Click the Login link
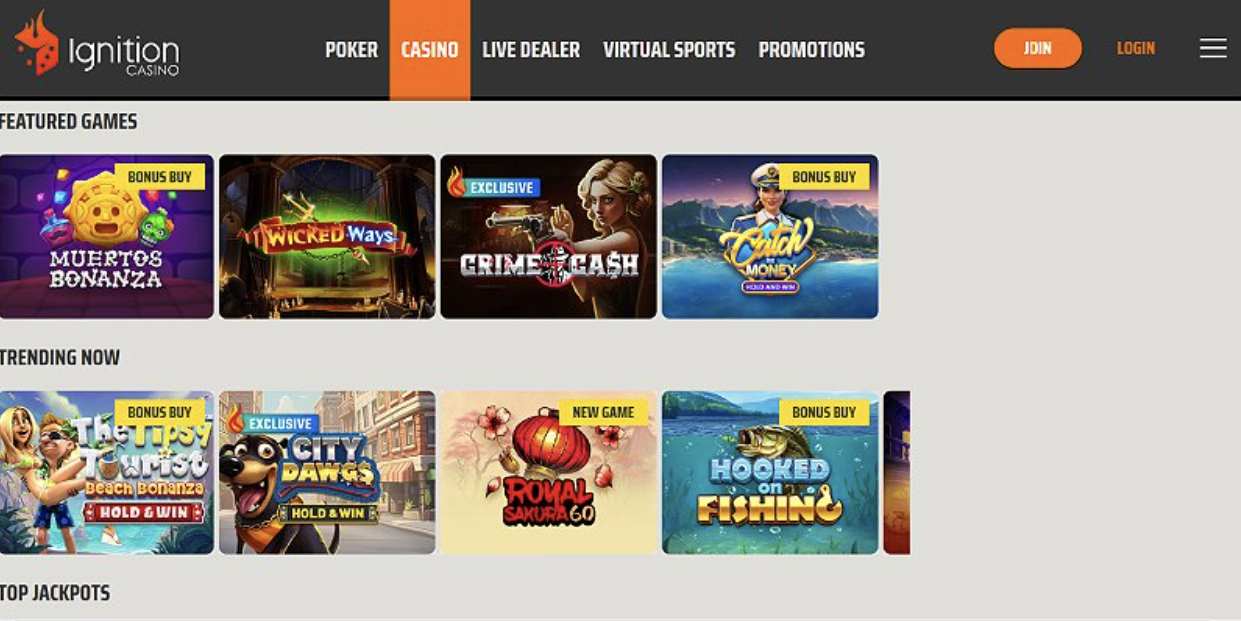Image resolution: width=1241 pixels, height=621 pixels. [1136, 48]
